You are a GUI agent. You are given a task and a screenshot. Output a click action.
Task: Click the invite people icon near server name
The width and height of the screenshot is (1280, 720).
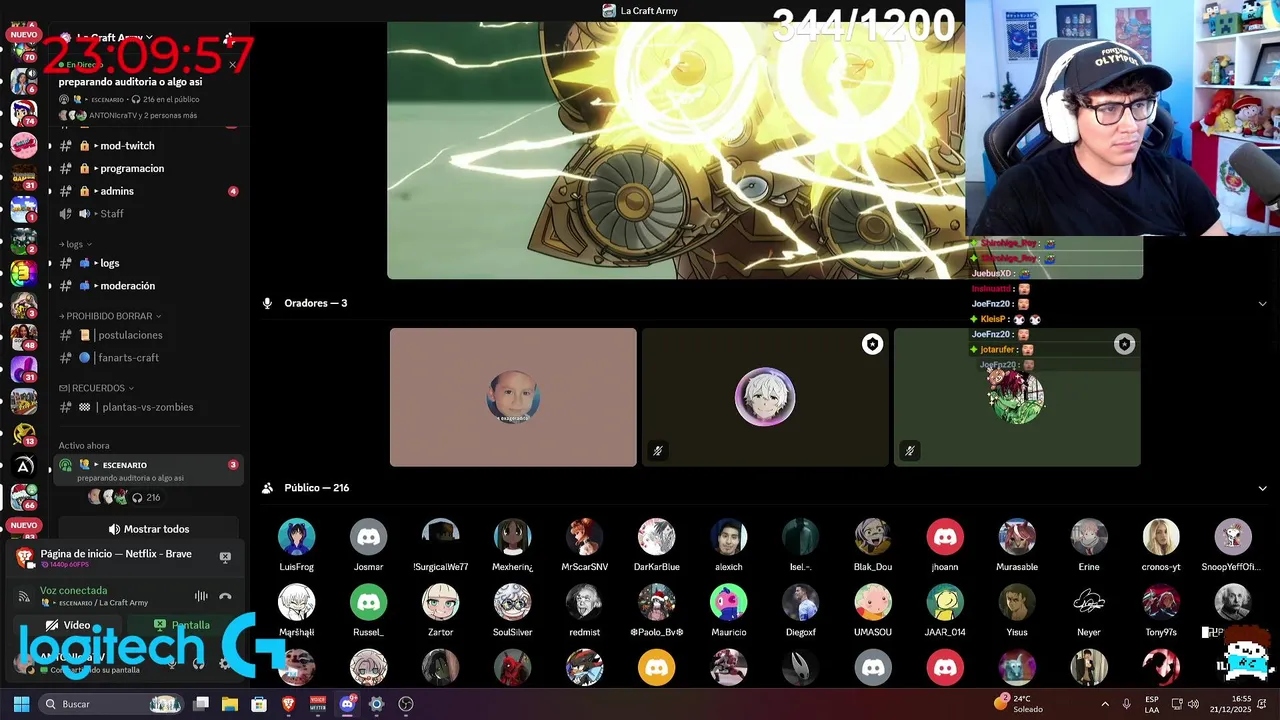[x=228, y=38]
